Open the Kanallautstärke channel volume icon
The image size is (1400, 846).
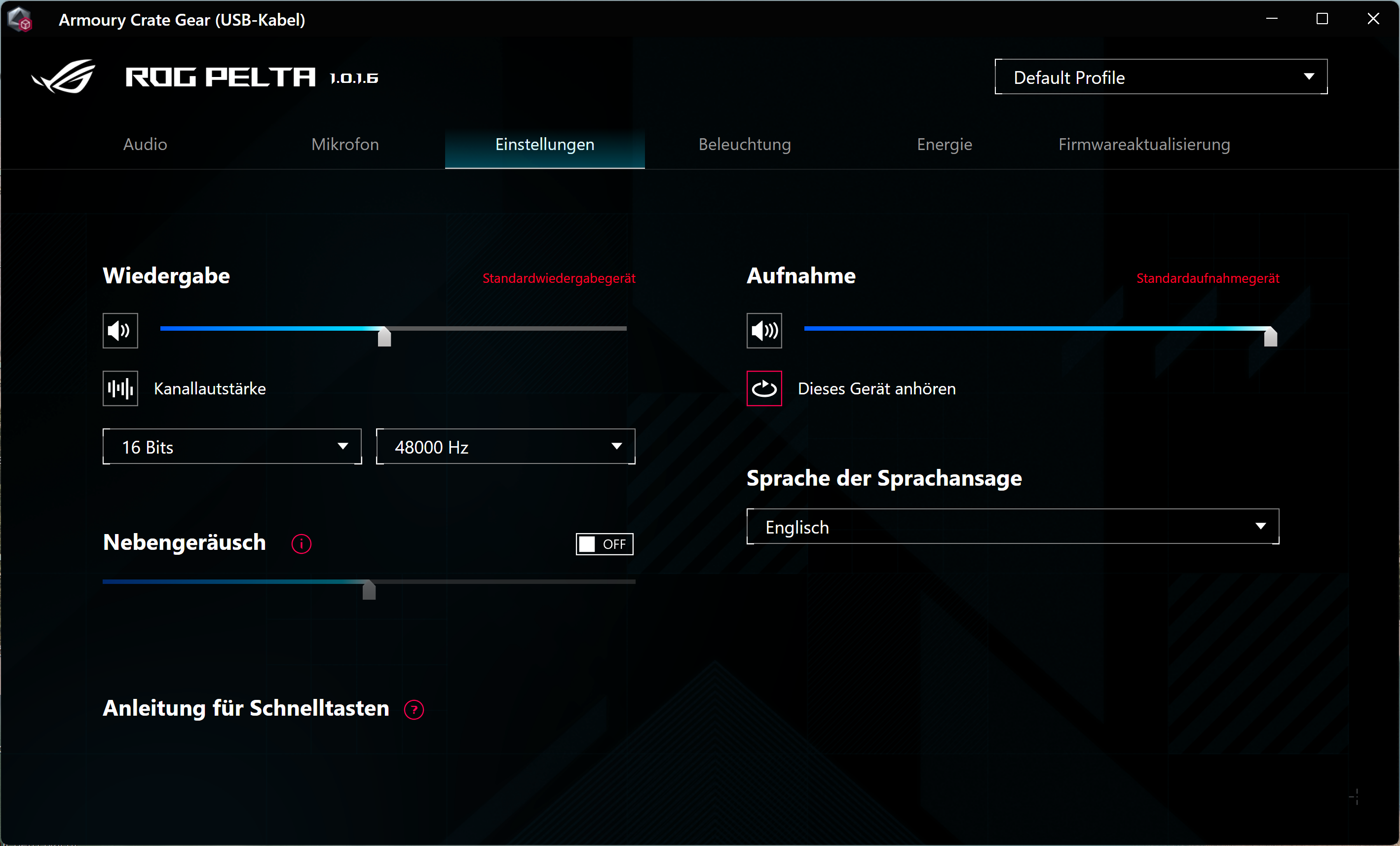tap(120, 388)
